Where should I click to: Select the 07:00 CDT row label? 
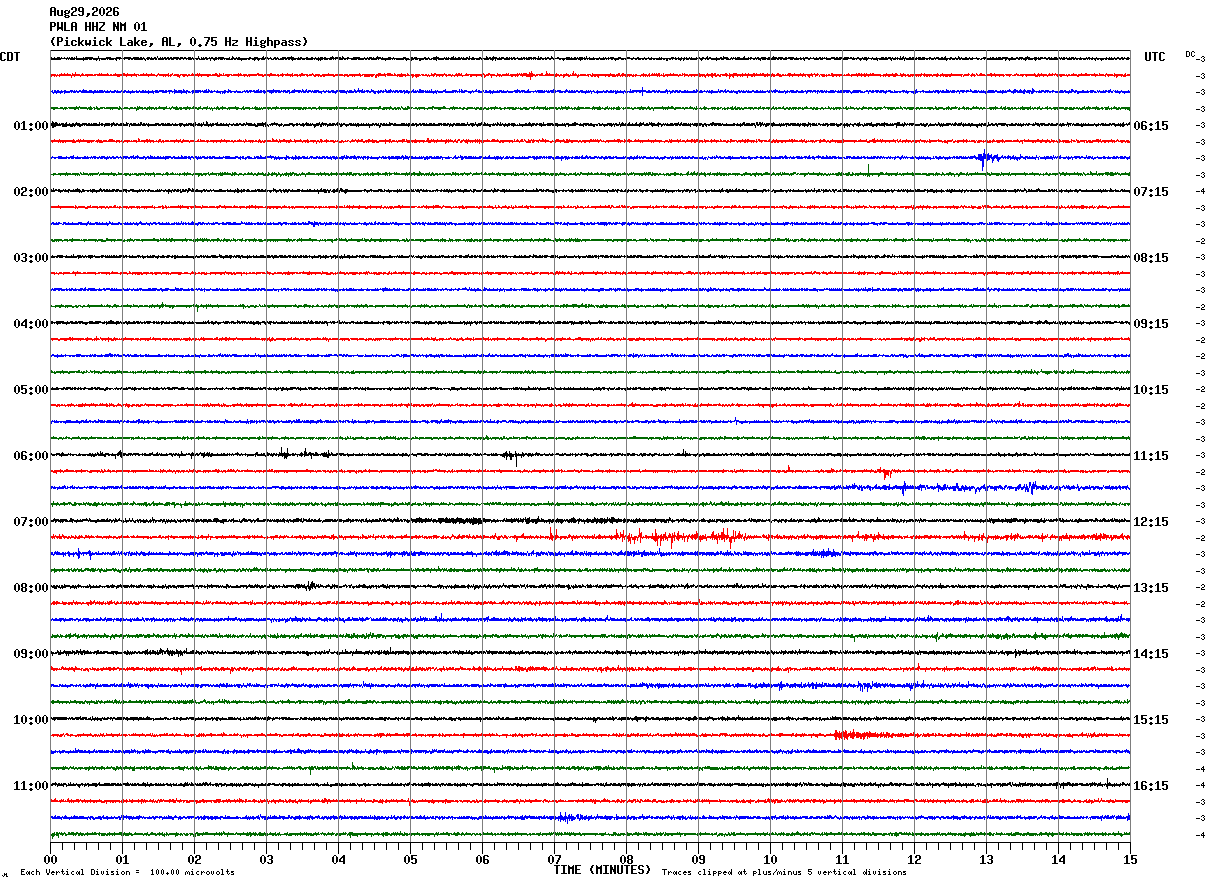[x=30, y=522]
